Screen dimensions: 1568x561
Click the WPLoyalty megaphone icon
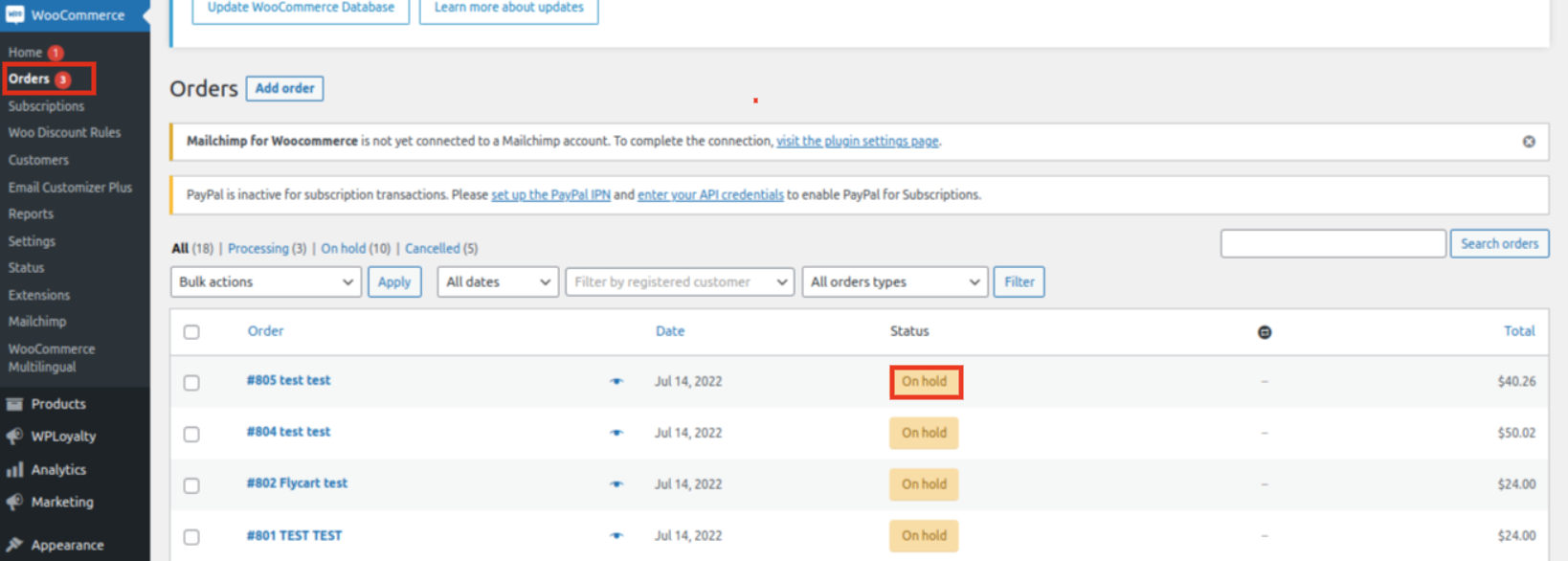click(x=14, y=437)
